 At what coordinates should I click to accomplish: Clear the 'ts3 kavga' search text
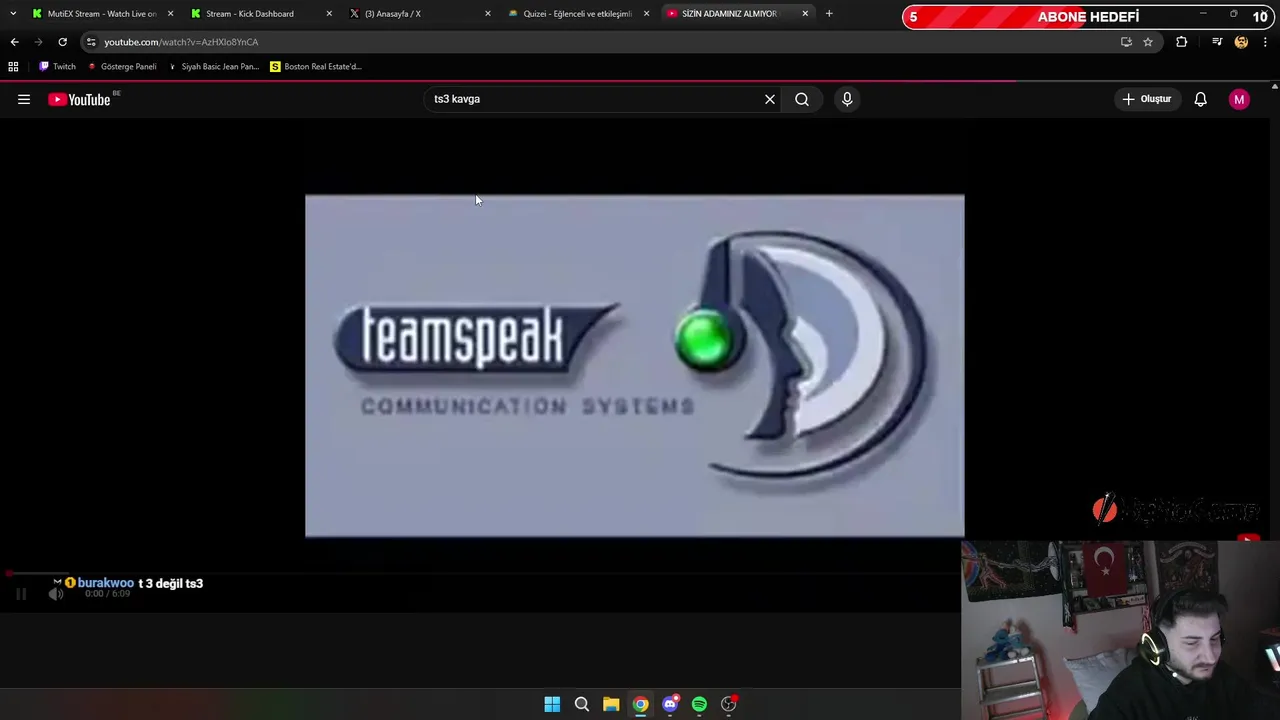coord(770,99)
